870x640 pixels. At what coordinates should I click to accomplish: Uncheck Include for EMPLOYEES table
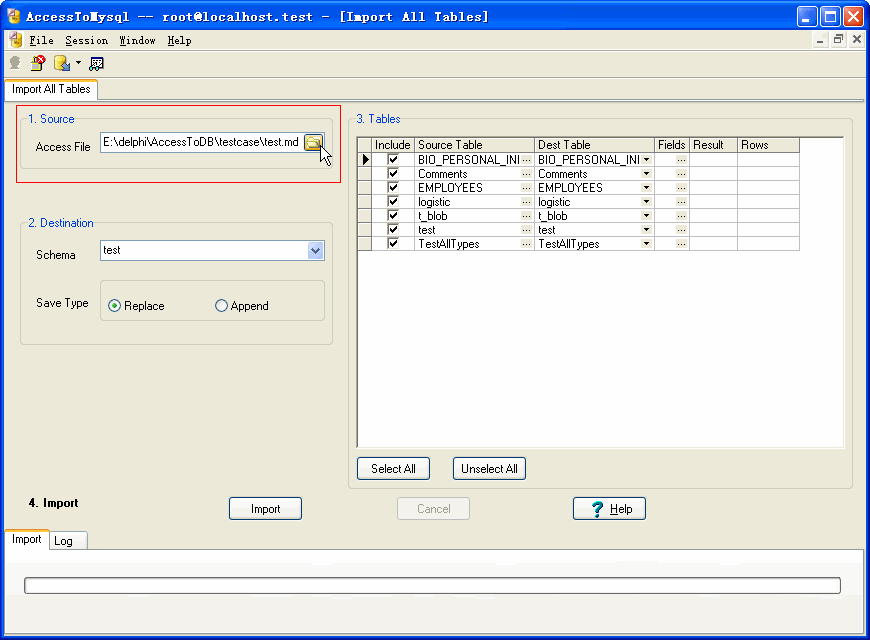[393, 188]
